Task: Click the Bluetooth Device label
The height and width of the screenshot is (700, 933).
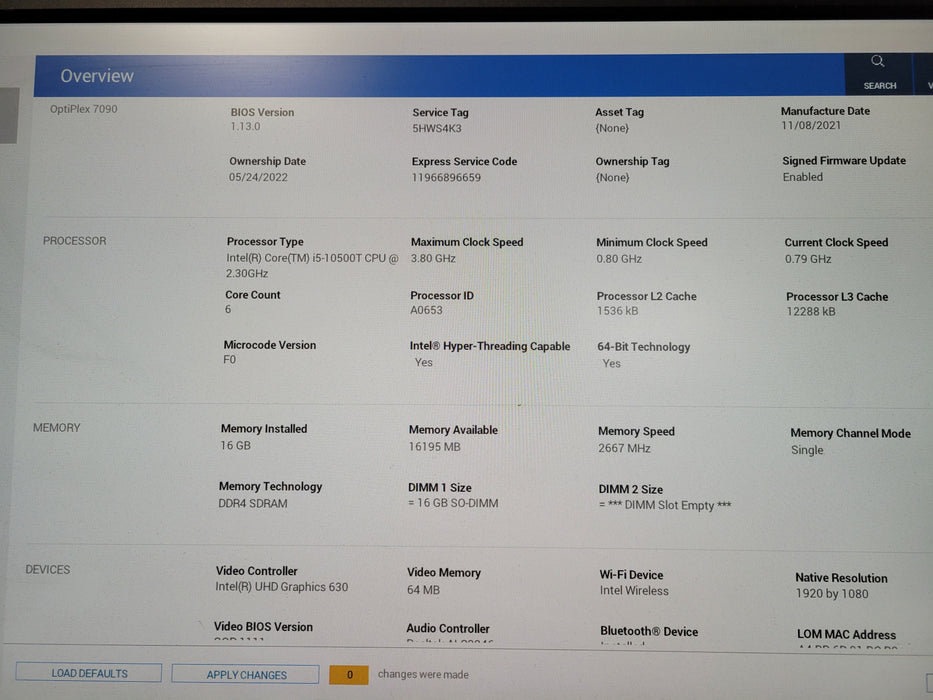Action: pyautogui.click(x=649, y=632)
